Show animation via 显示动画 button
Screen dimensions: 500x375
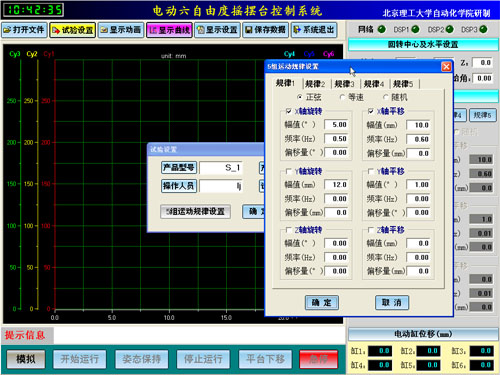click(x=121, y=30)
